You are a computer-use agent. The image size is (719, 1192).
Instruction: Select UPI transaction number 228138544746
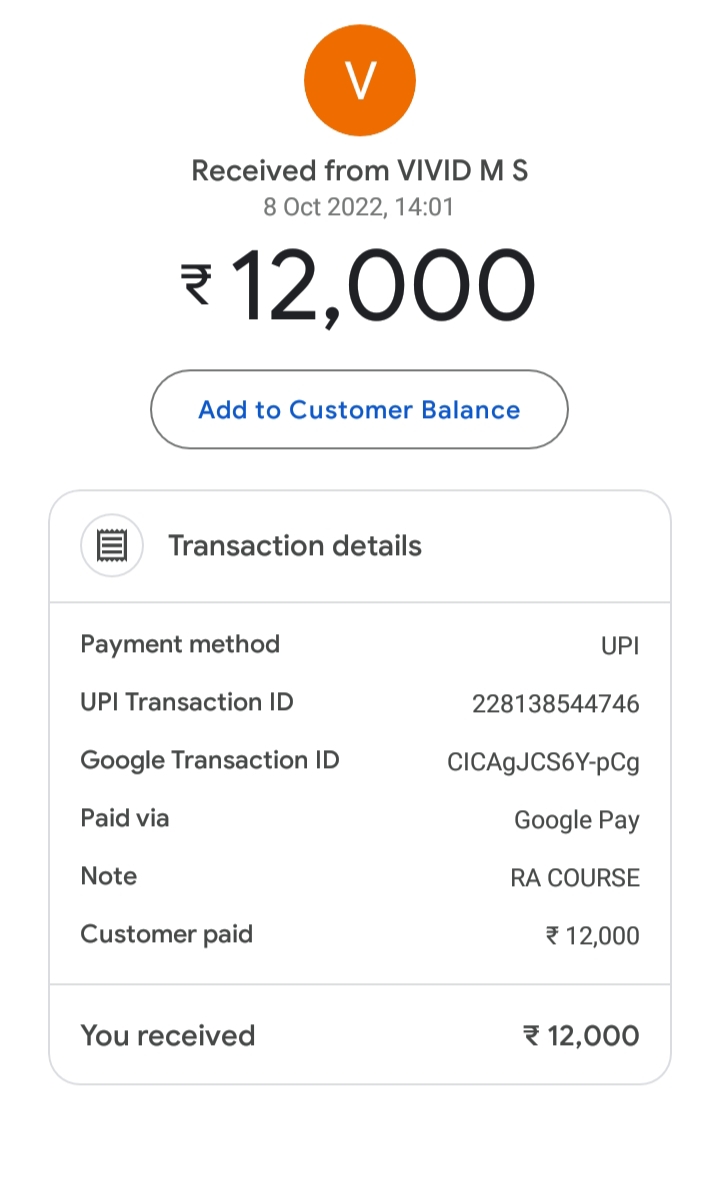(556, 704)
